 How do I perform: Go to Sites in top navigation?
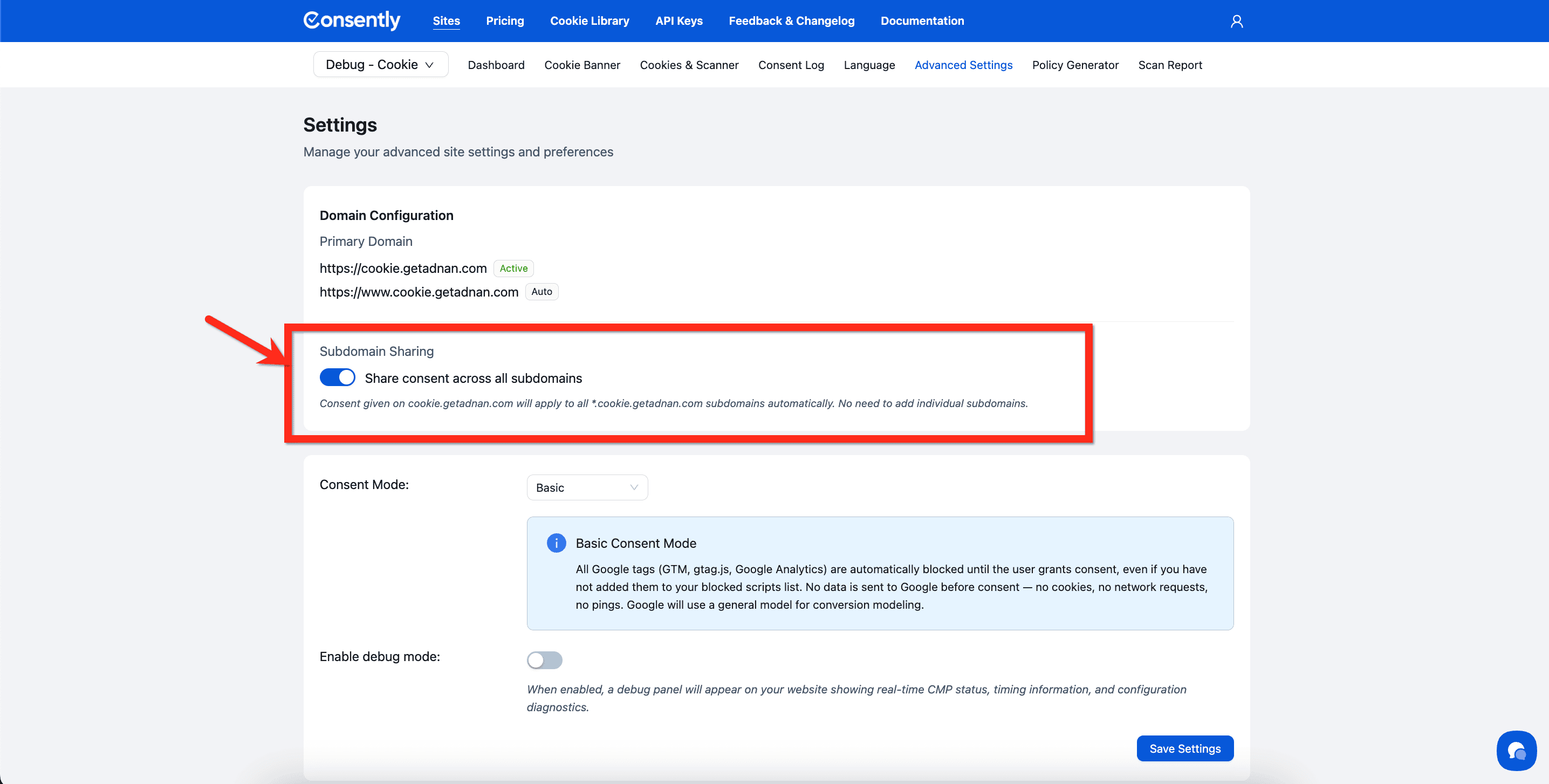coord(446,20)
